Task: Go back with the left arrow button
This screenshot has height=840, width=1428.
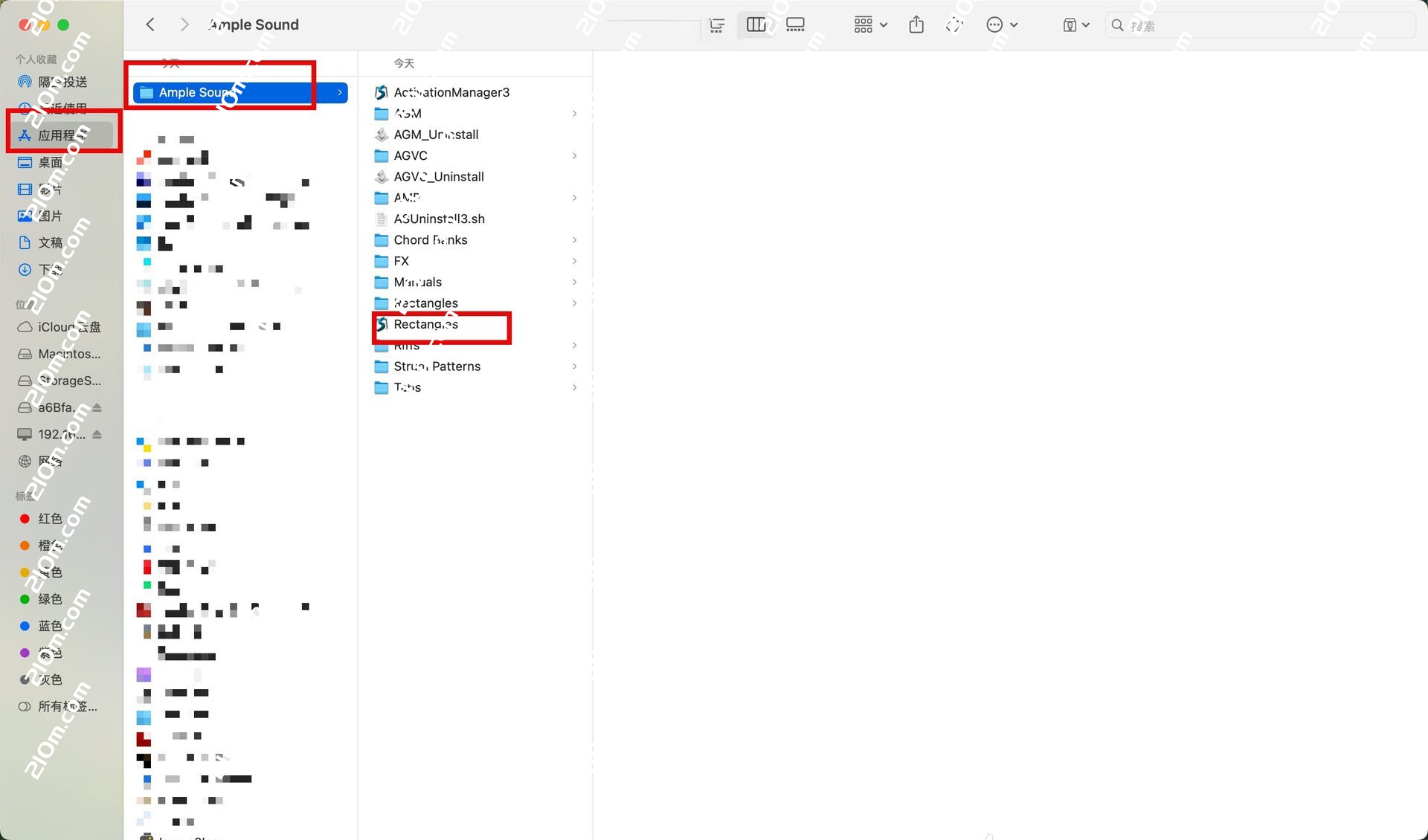Action: click(x=150, y=25)
